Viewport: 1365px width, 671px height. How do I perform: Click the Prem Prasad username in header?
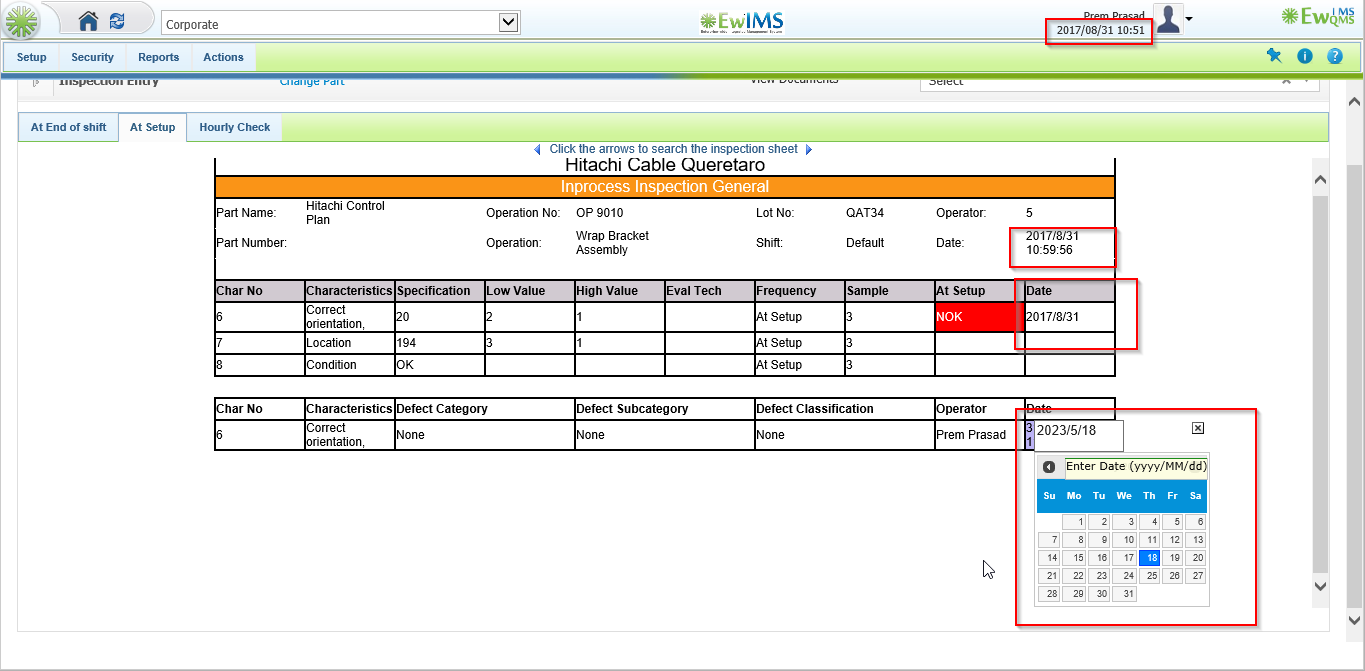coord(1114,15)
